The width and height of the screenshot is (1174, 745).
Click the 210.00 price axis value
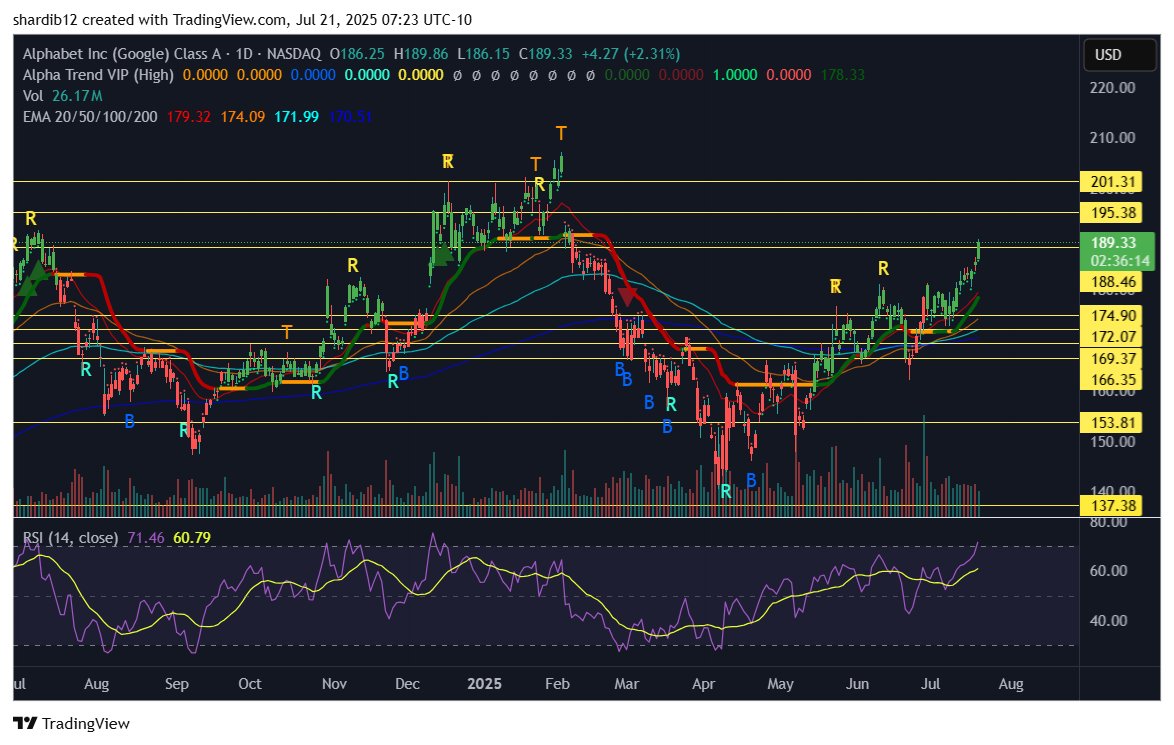click(1112, 138)
